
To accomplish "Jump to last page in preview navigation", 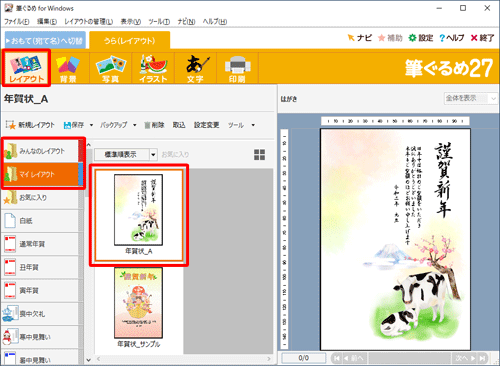I will [482, 358].
